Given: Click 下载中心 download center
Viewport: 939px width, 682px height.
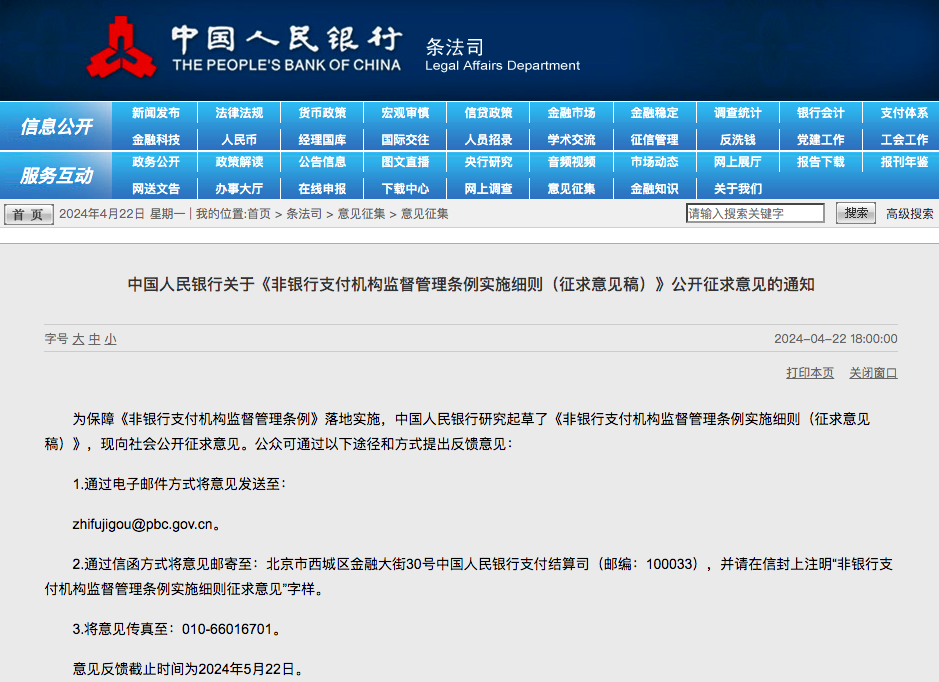Looking at the screenshot, I should tap(405, 188).
